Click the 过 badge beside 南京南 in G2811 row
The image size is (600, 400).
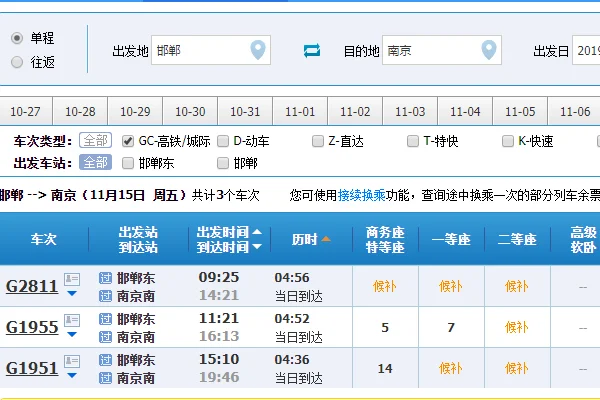pos(105,296)
